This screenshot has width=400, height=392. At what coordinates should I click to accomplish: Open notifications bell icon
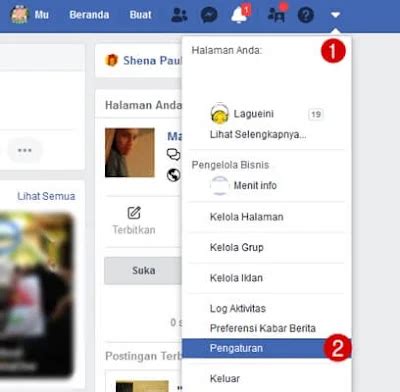click(x=240, y=14)
